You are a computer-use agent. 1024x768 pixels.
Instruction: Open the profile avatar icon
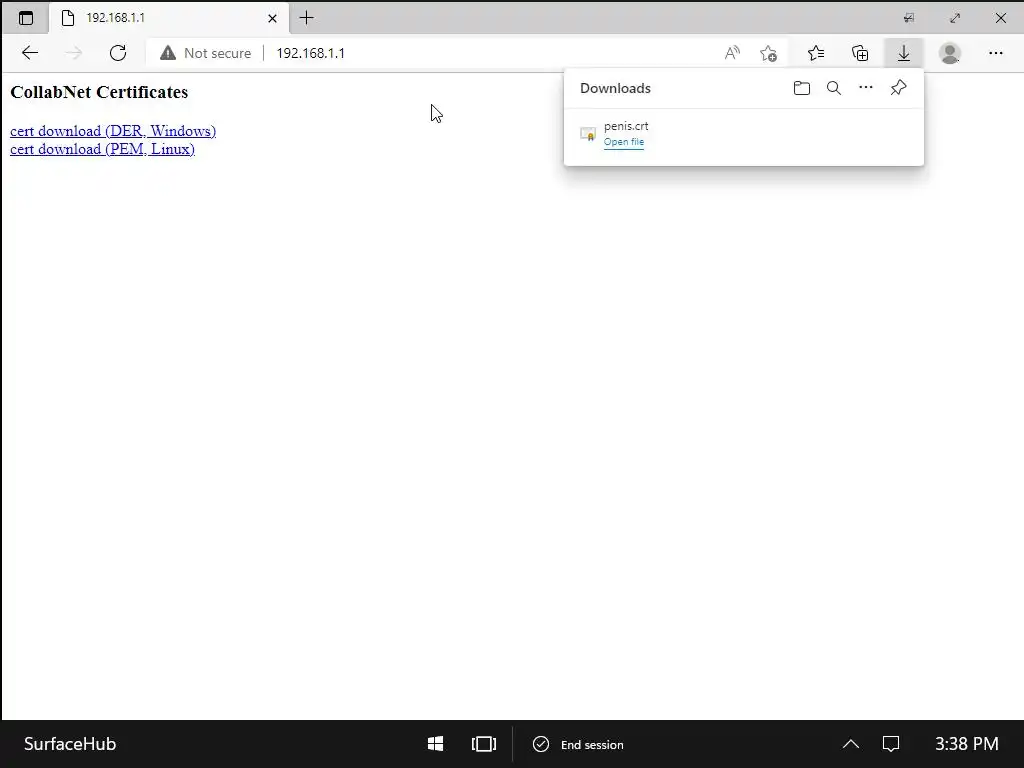(x=950, y=53)
